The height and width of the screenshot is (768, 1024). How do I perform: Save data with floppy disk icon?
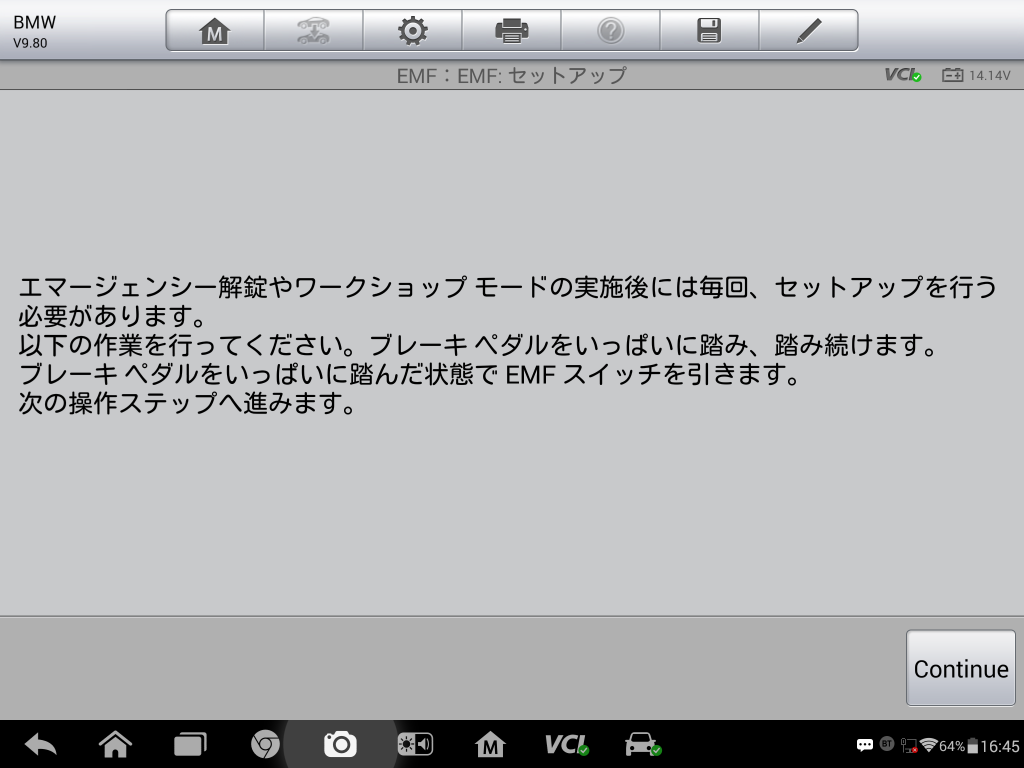coord(709,31)
